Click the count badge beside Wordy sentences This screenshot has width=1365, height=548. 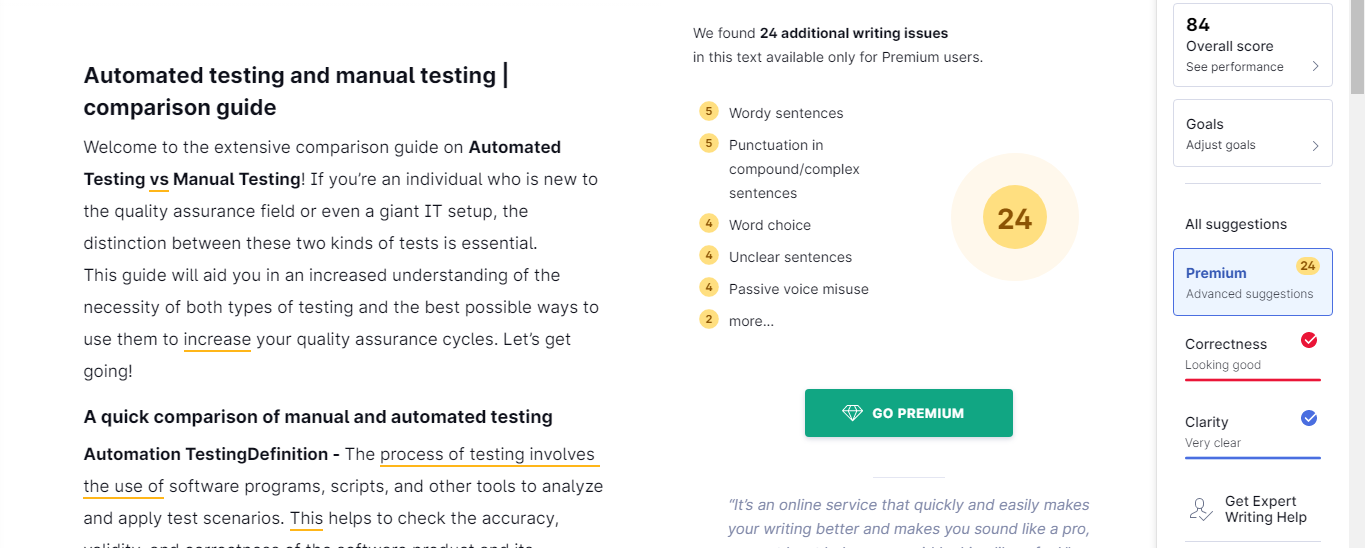pos(709,111)
